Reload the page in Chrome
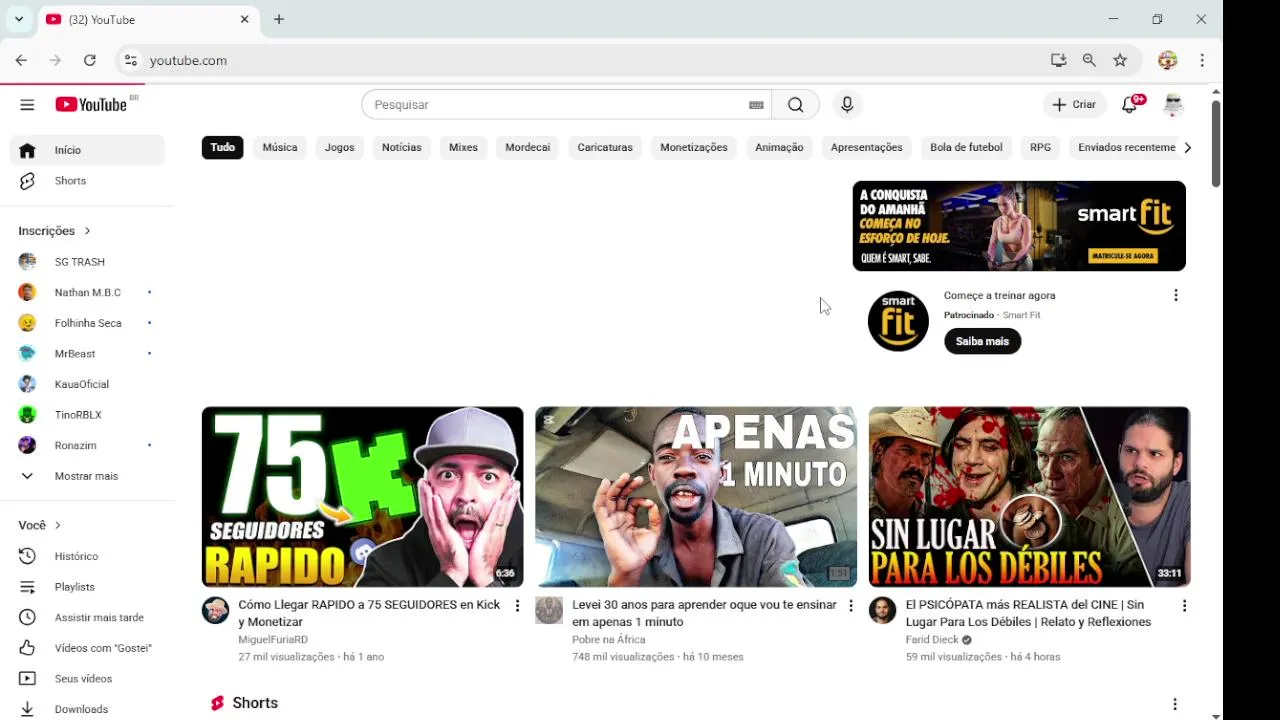 (90, 60)
